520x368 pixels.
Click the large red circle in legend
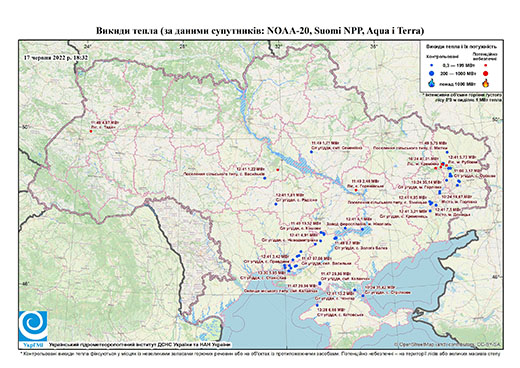(x=485, y=74)
